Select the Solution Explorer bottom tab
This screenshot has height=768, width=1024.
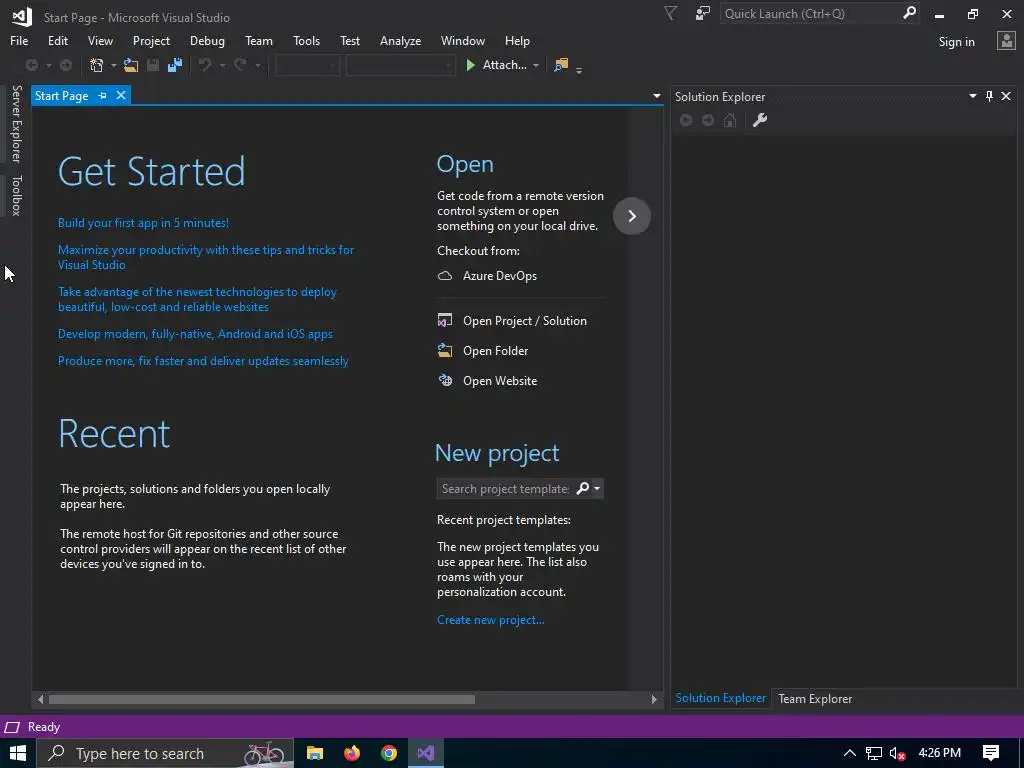tap(720, 697)
